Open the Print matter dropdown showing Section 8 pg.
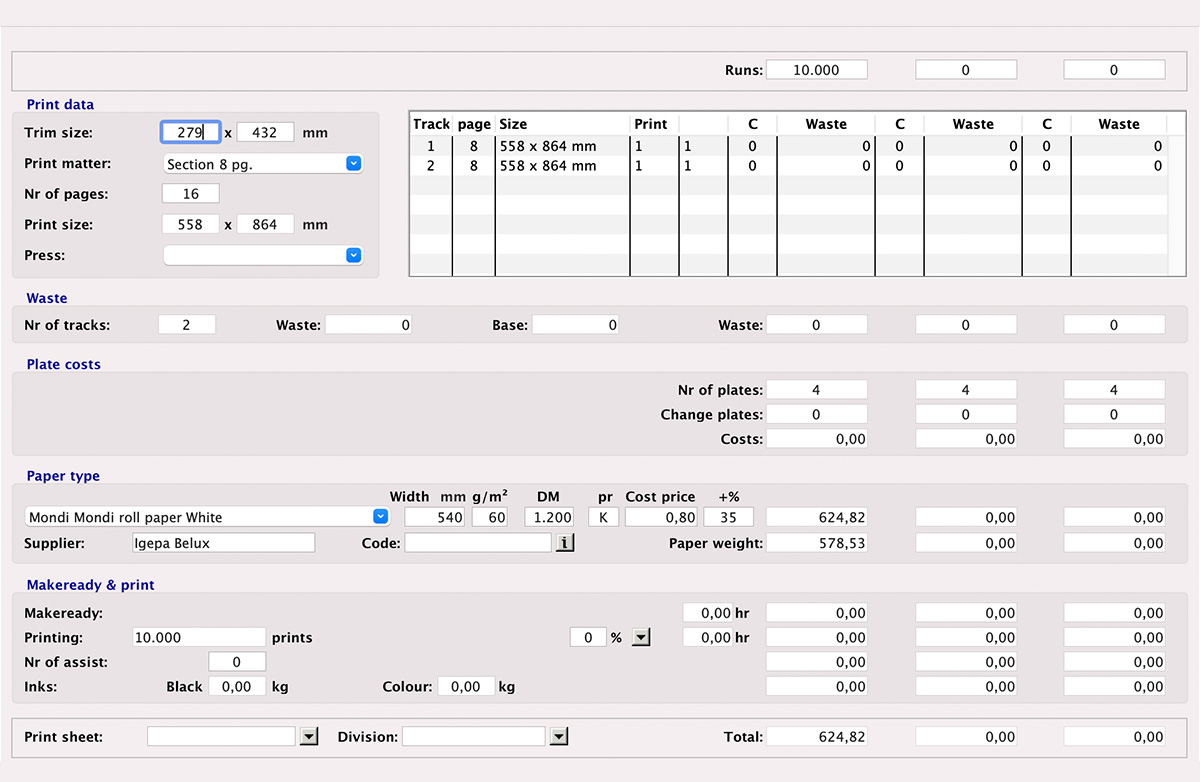Viewport: 1200px width, 782px height. tap(353, 163)
